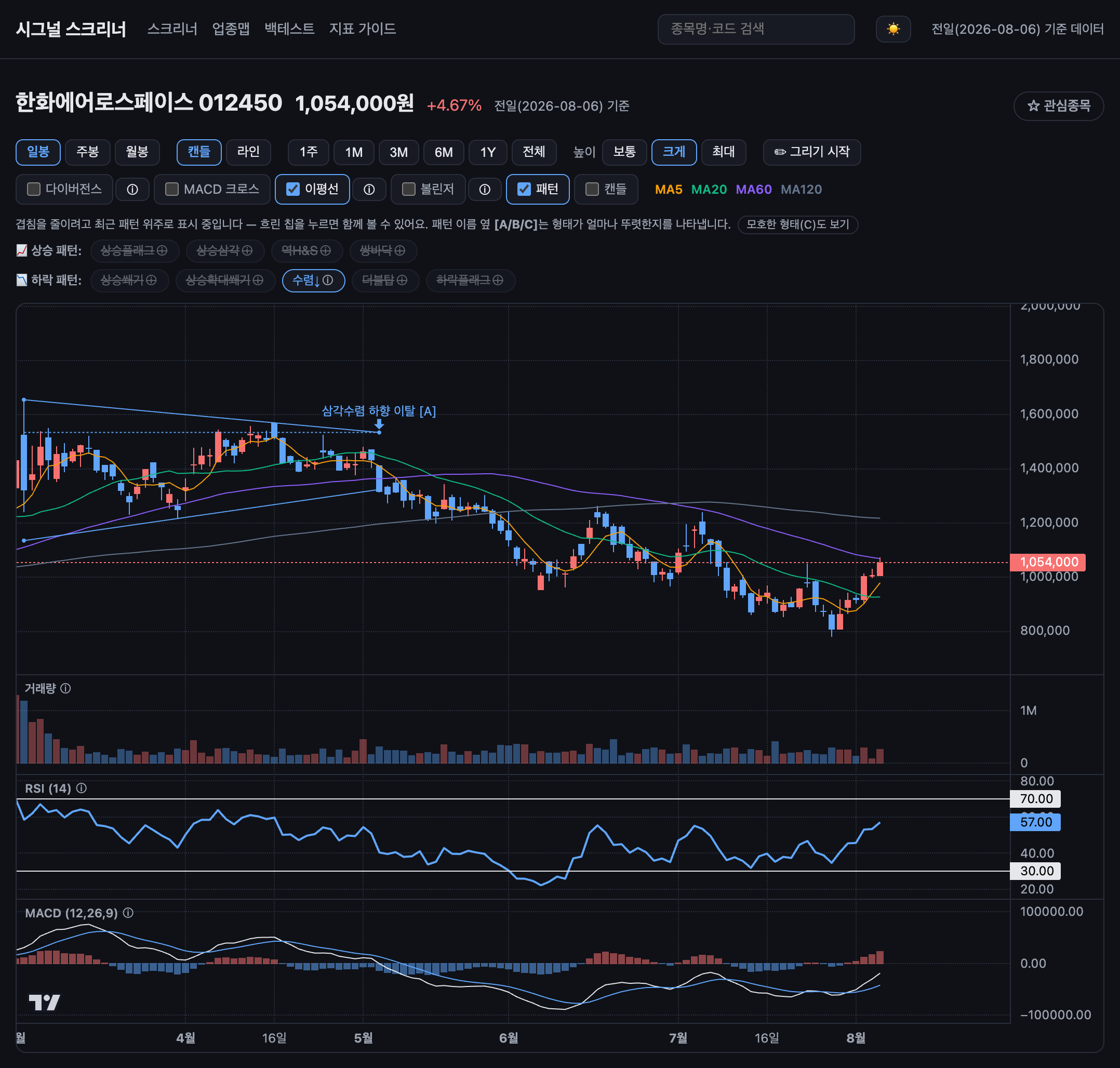Screen dimensions: 1120x1068
Task: Set the chart range to 1Y
Action: tap(488, 152)
